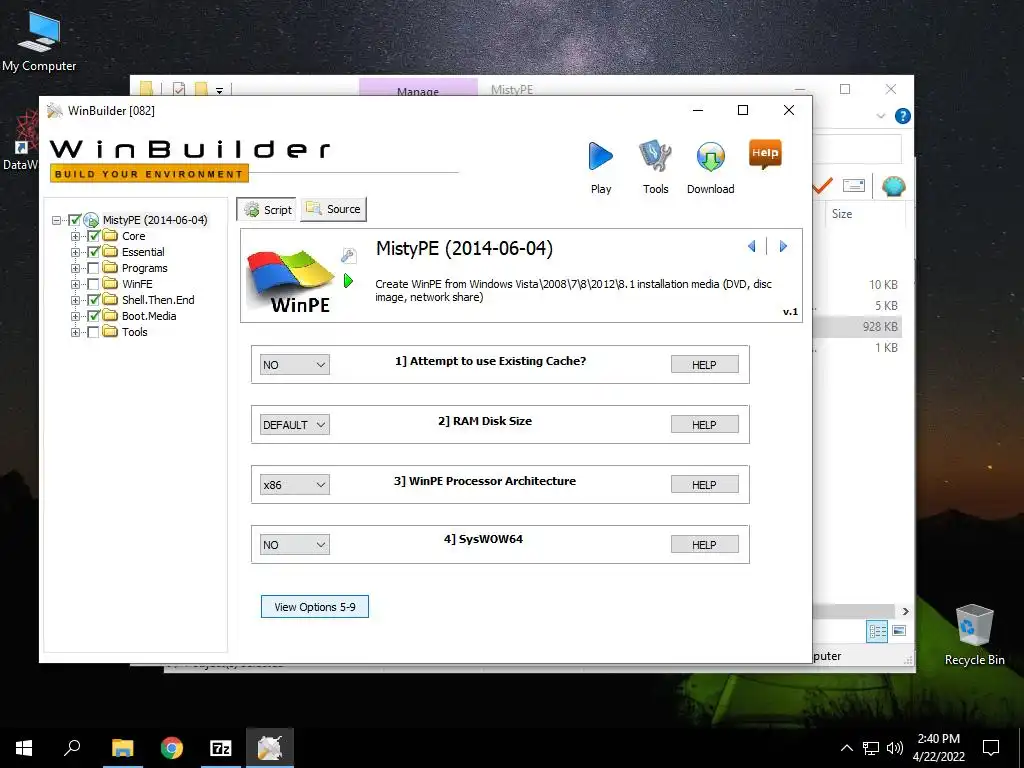This screenshot has width=1024, height=768.
Task: Enable the Programs checkbox
Action: [x=93, y=268]
